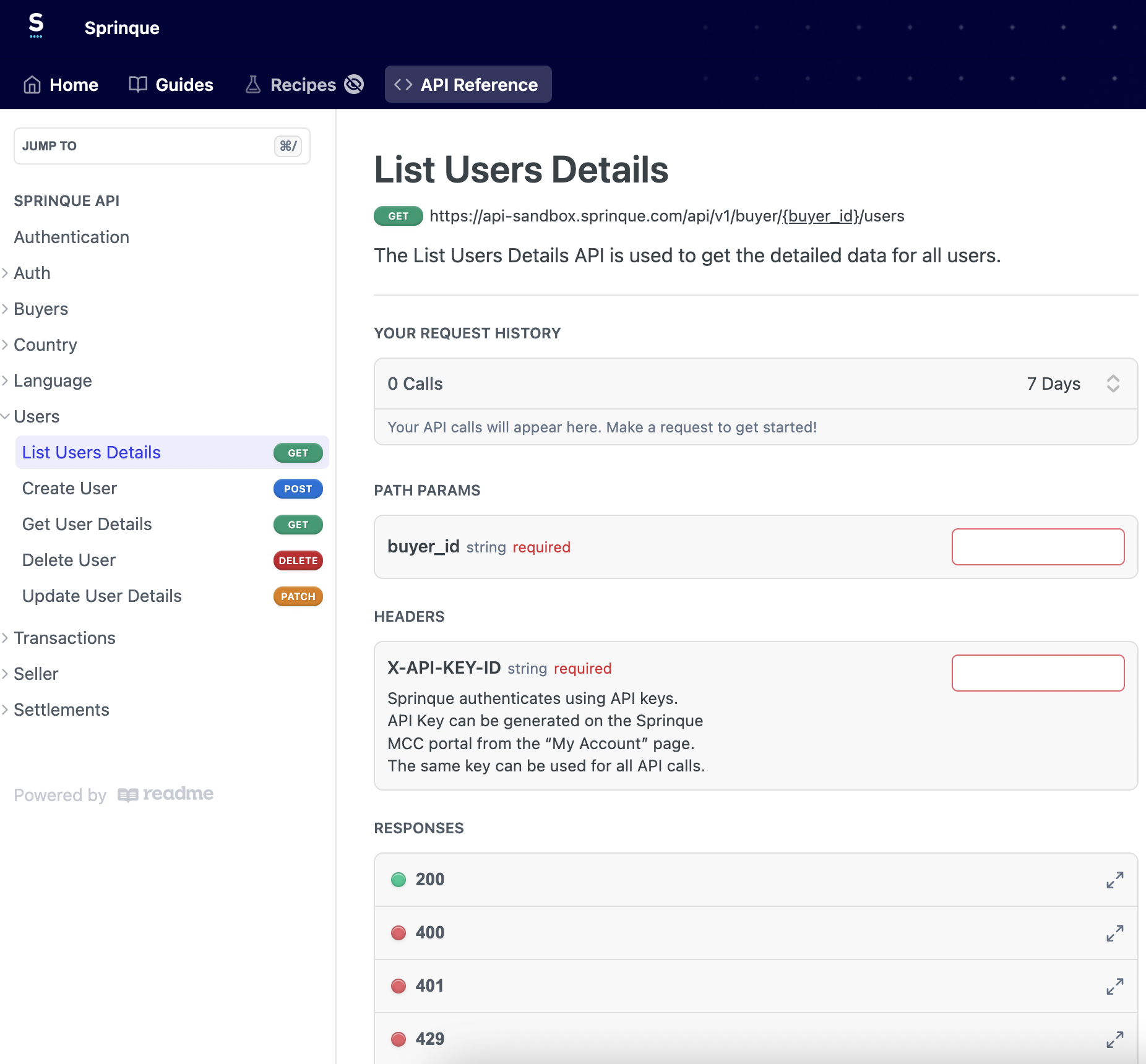Click the 401 response row
1146x1064 pixels.
tap(756, 986)
